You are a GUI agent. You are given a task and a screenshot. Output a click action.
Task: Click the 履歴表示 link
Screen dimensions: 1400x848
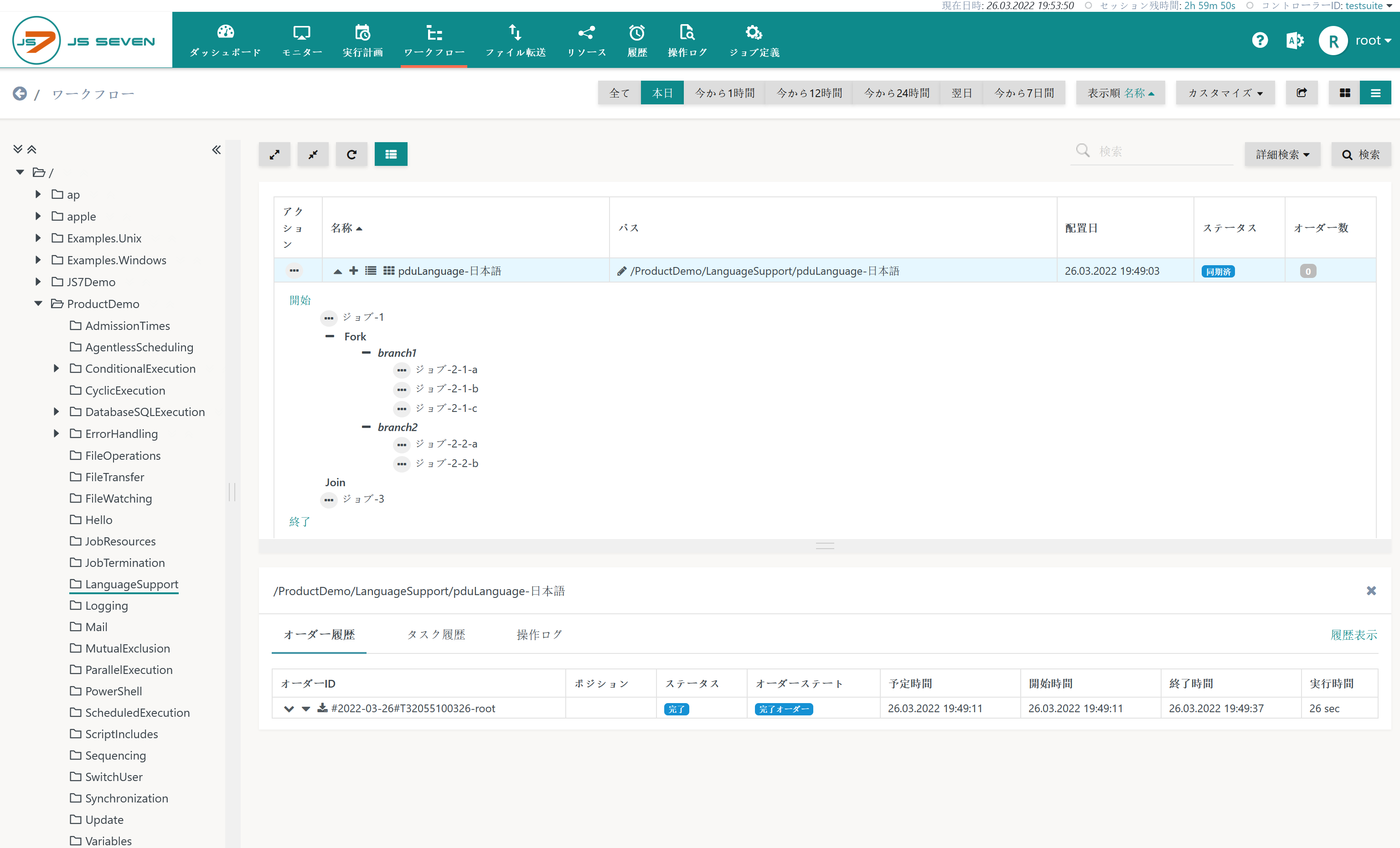[x=1354, y=634]
